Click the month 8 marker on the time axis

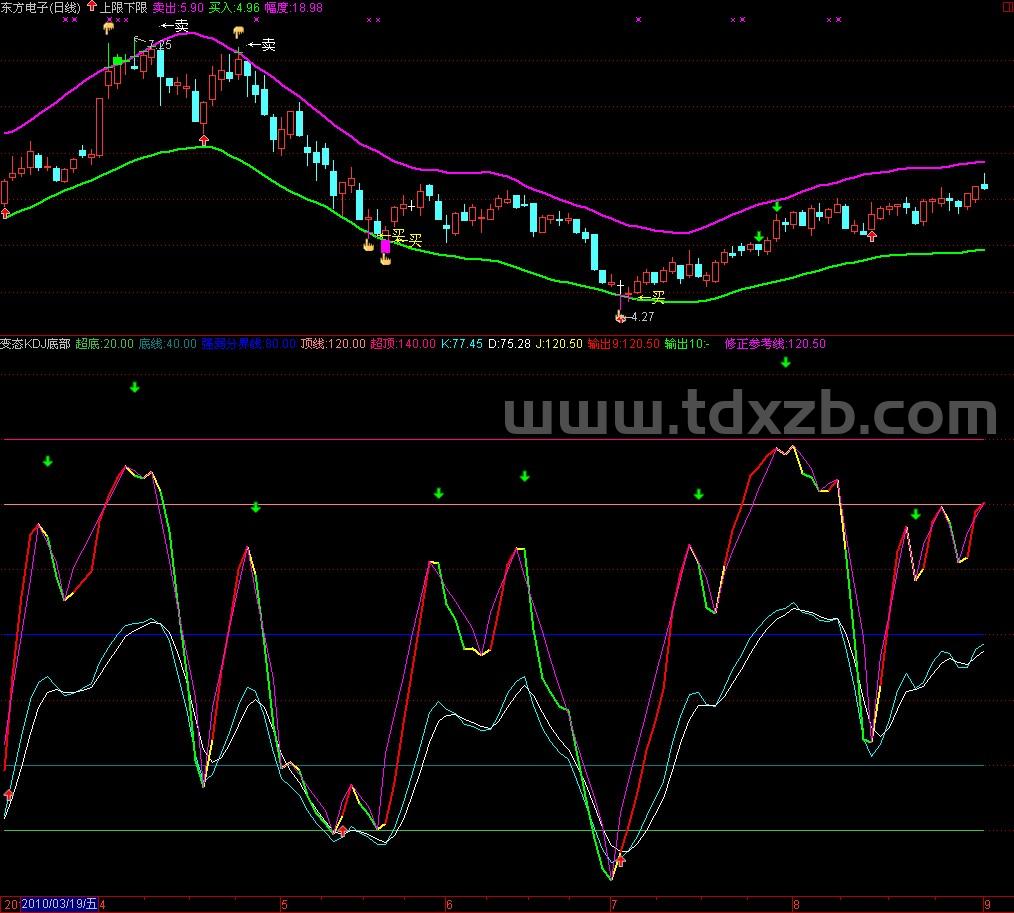pos(796,905)
